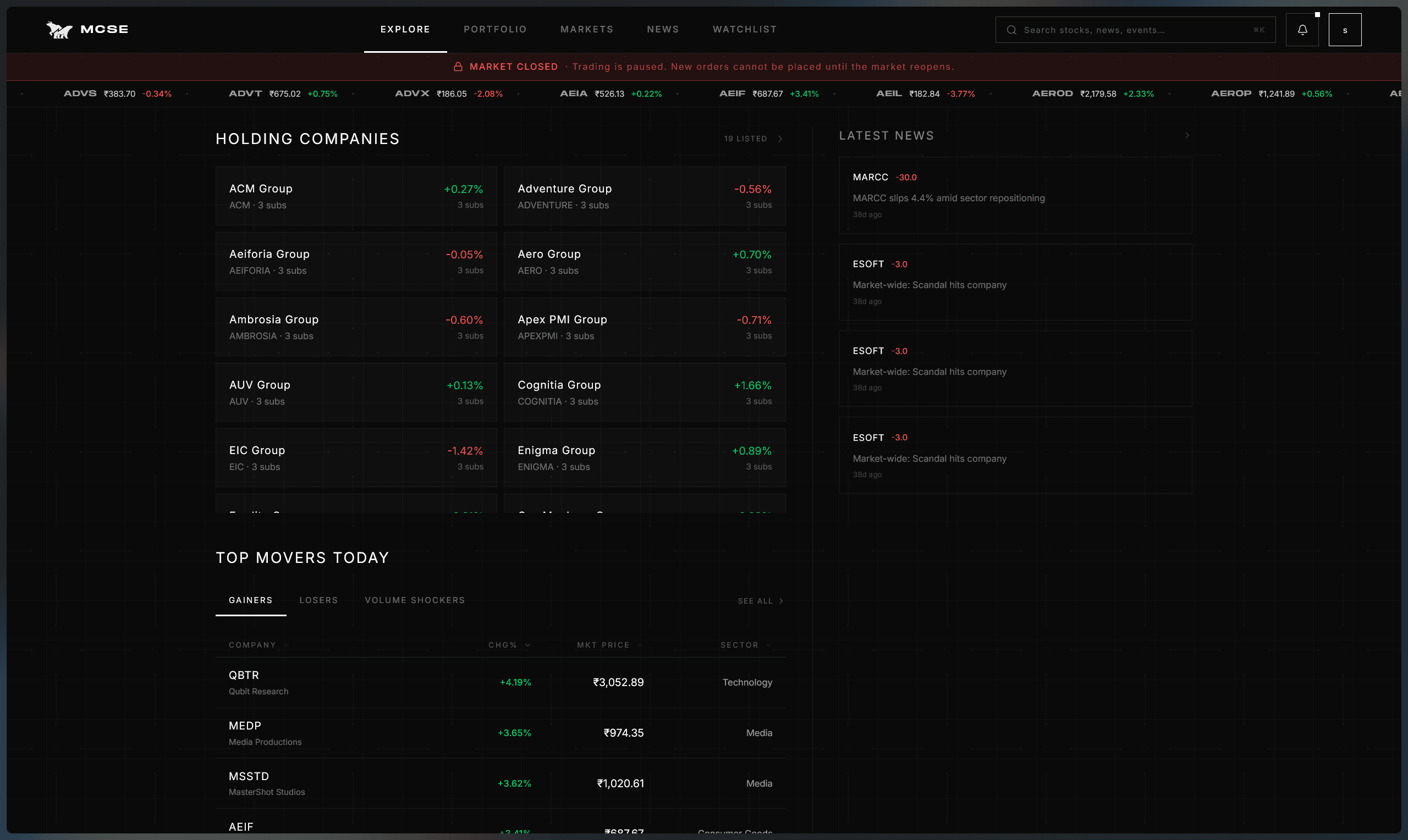The height and width of the screenshot is (840, 1408).
Task: Click the +3.65% change for MEDP
Action: tap(515, 733)
